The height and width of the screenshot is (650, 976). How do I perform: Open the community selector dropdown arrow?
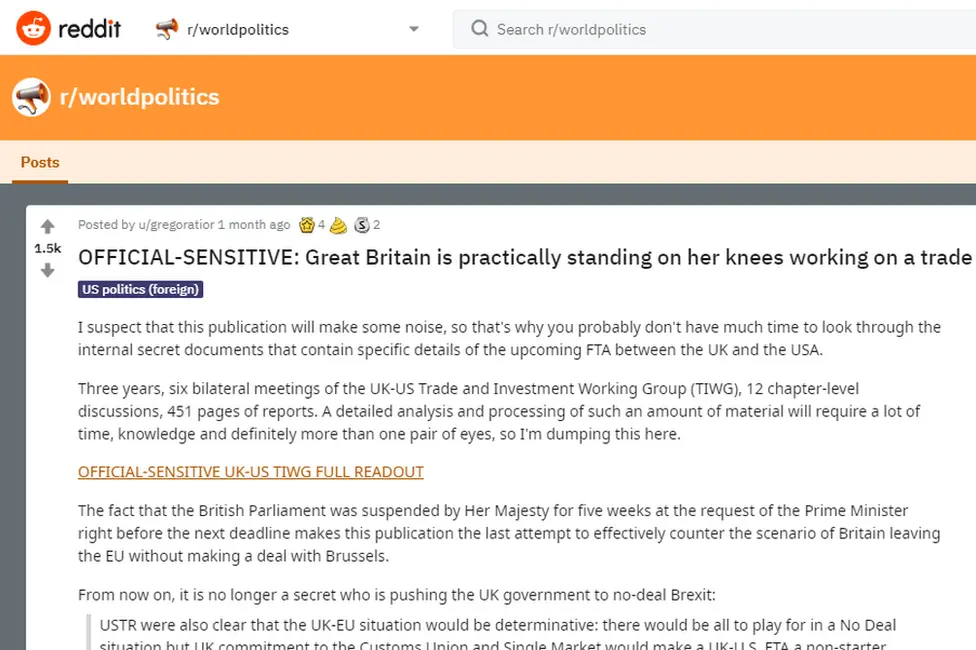(x=413, y=29)
